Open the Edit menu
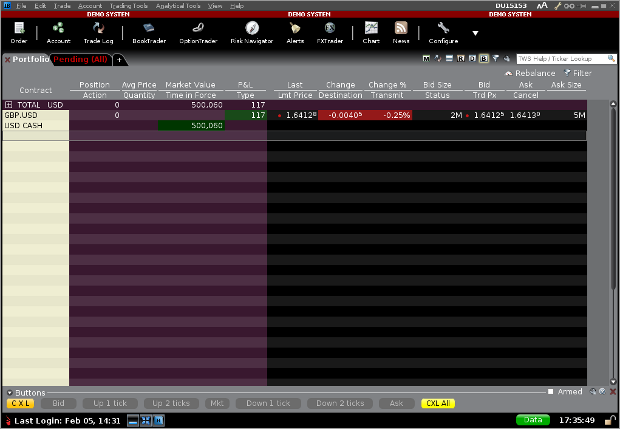620x429 pixels. click(x=40, y=6)
